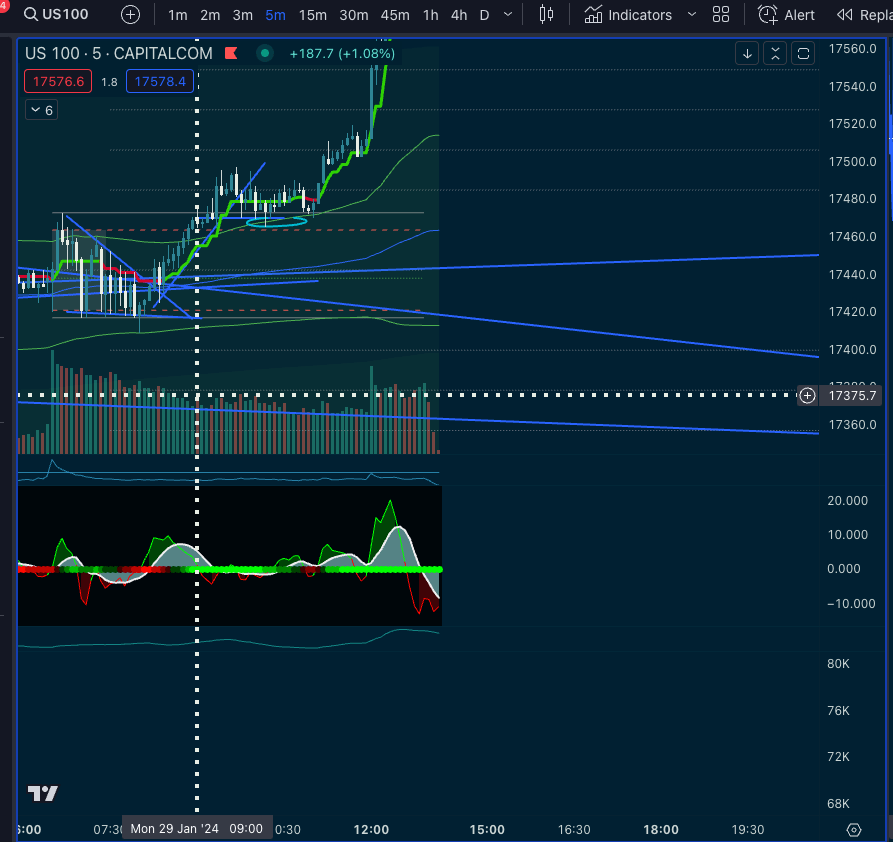Collapse the chart pane
This screenshot has width=893, height=842.
click(x=775, y=54)
